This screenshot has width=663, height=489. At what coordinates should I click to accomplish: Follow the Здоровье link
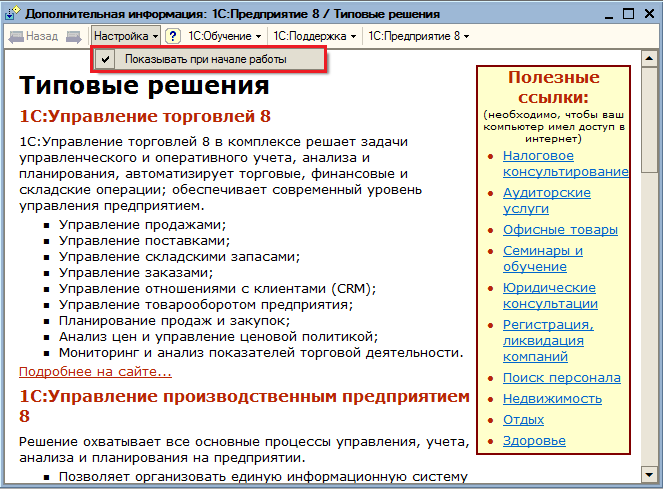(534, 441)
